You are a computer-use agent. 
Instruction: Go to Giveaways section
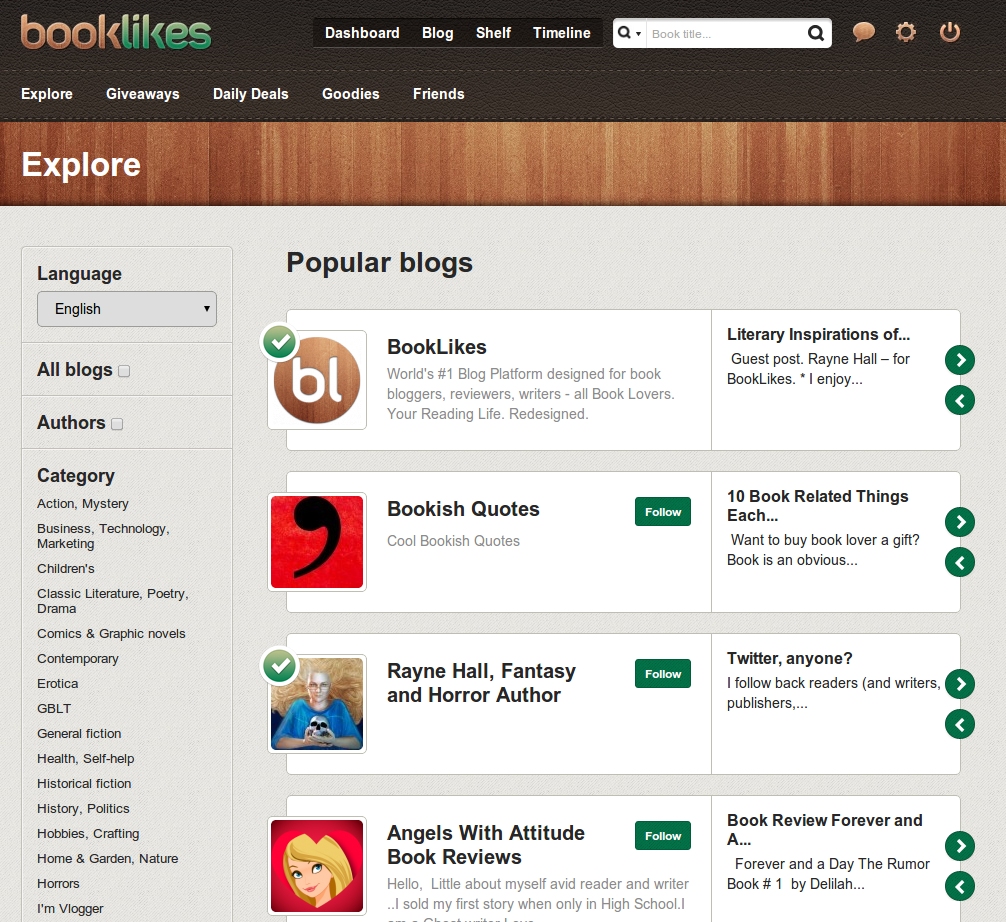[142, 94]
